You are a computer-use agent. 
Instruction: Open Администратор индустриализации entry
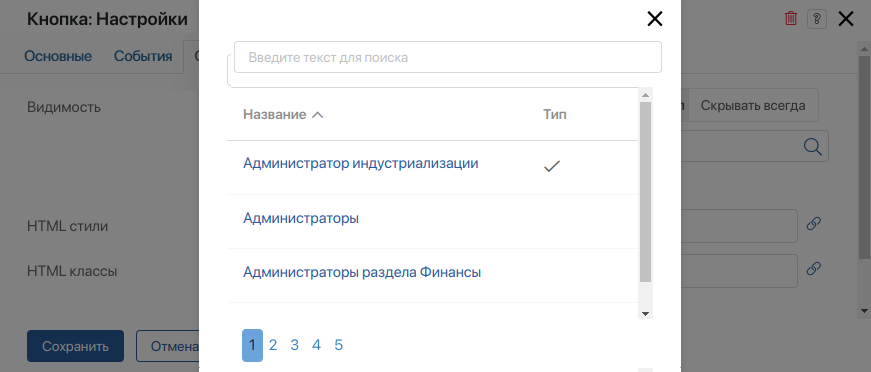coord(361,164)
